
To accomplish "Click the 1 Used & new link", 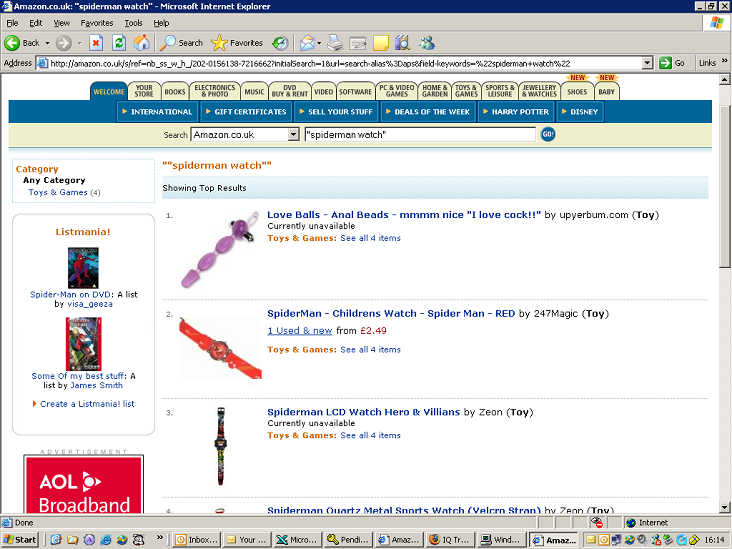I will [x=299, y=331].
